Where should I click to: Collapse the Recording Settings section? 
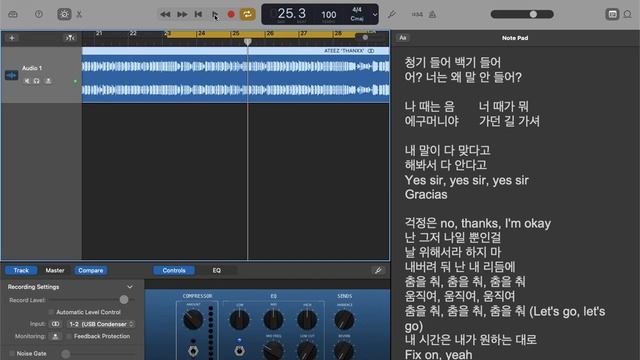(x=130, y=287)
